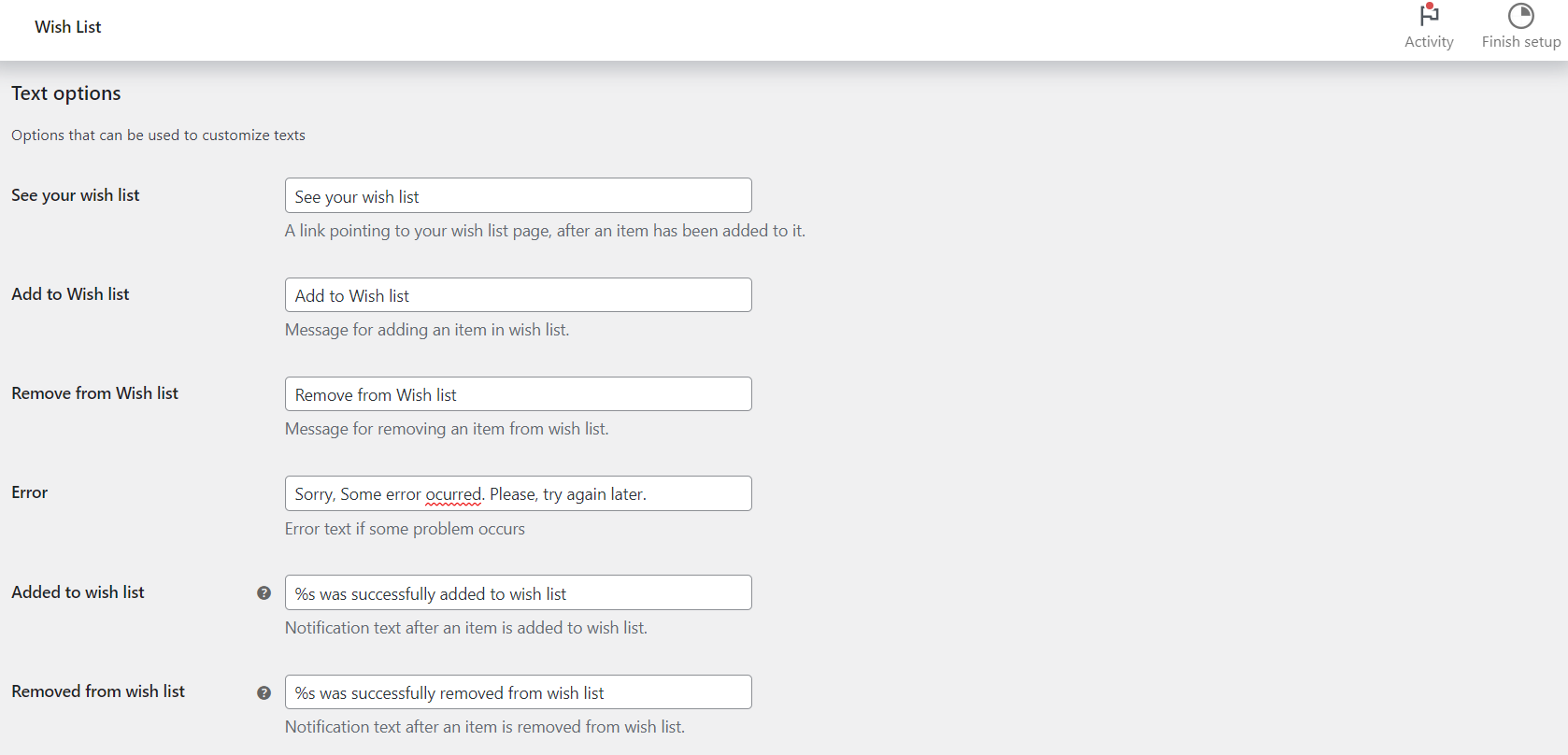Click the 'Removed from wish list' label
The image size is (1568, 755).
(98, 691)
